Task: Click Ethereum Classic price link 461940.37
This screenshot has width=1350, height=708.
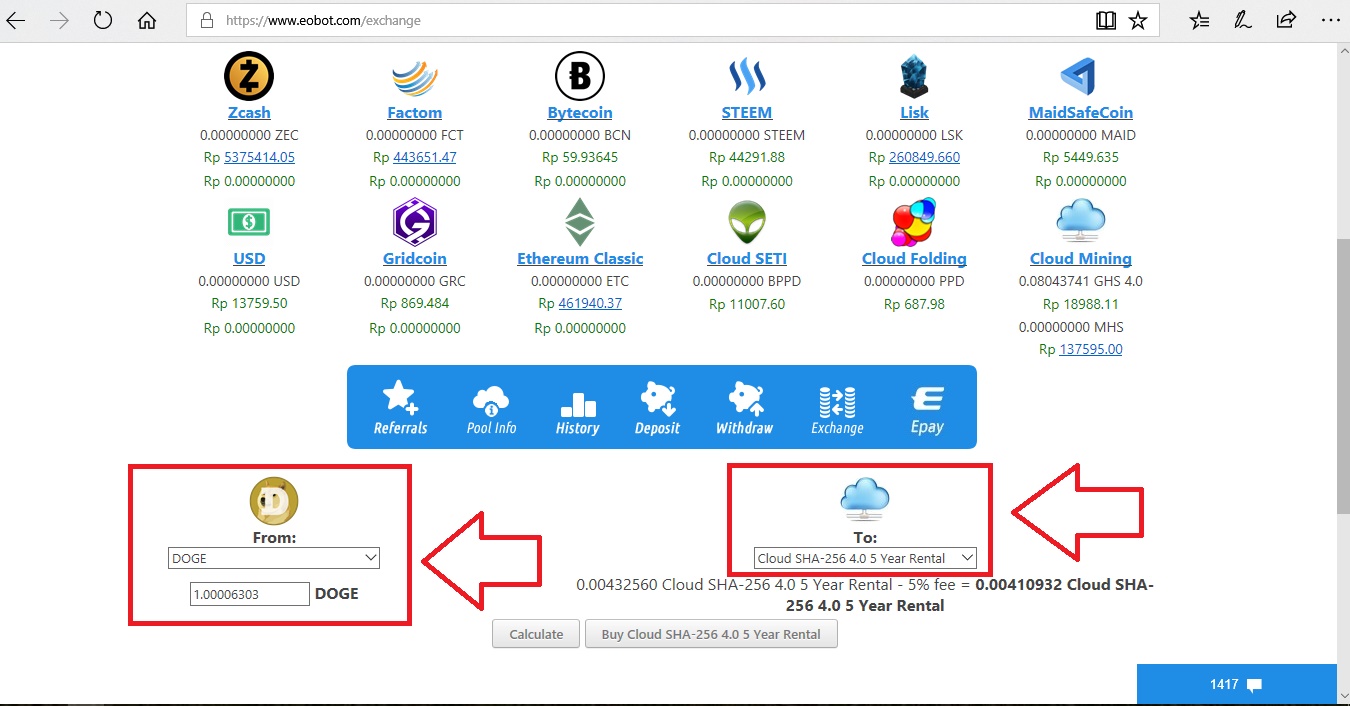Action: pos(590,304)
